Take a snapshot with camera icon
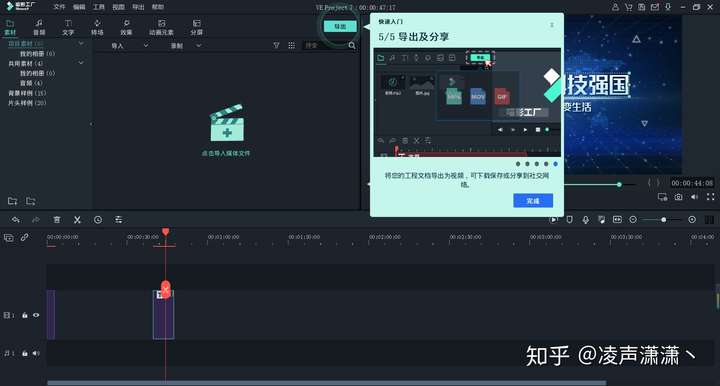720x386 pixels. [678, 197]
